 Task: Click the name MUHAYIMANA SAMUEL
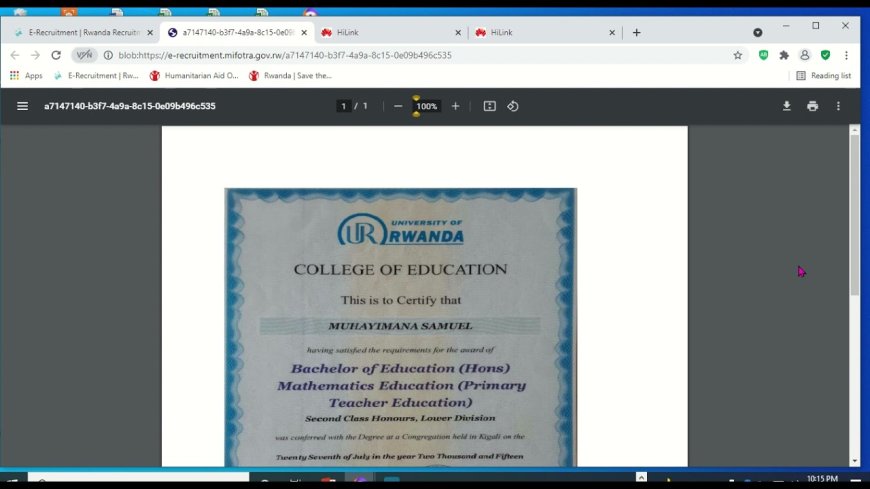coord(400,326)
